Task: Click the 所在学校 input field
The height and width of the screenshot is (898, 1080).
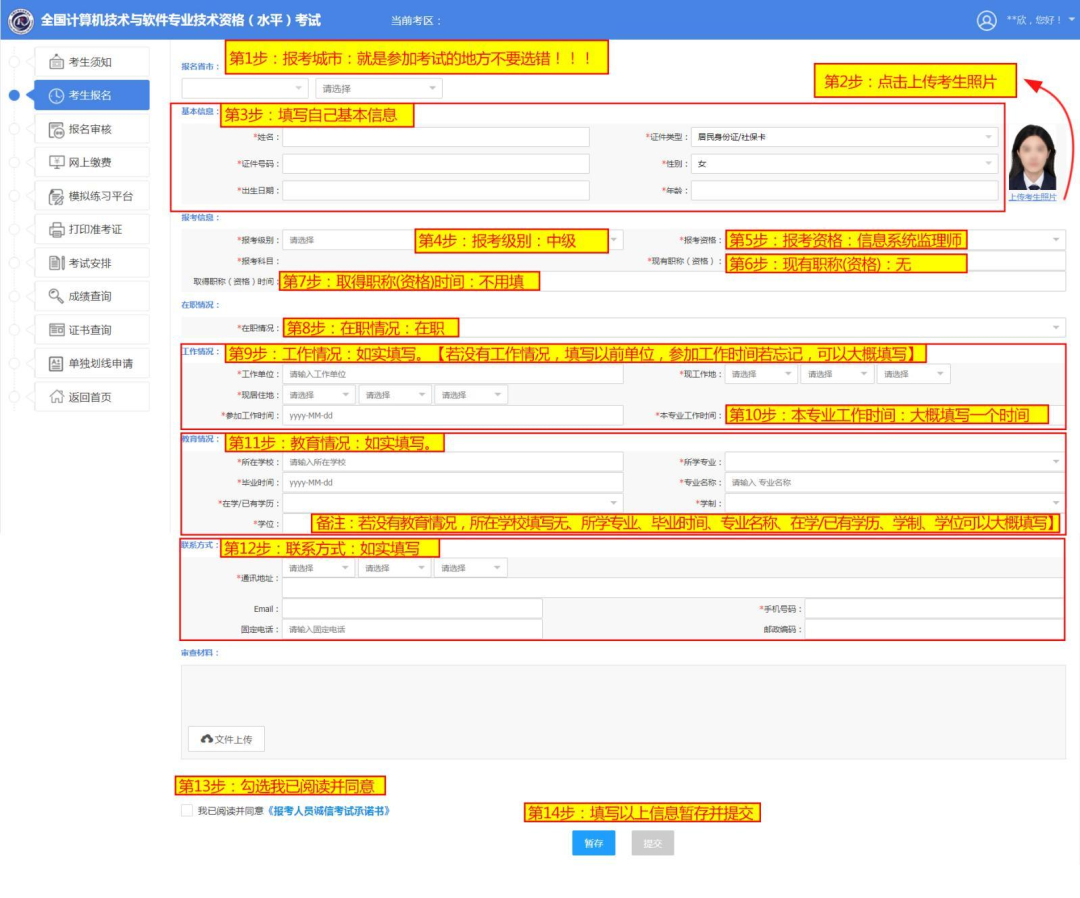Action: point(453,462)
